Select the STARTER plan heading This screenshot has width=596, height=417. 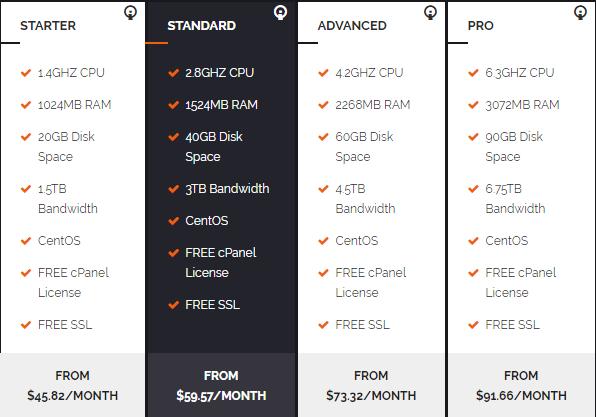click(48, 25)
